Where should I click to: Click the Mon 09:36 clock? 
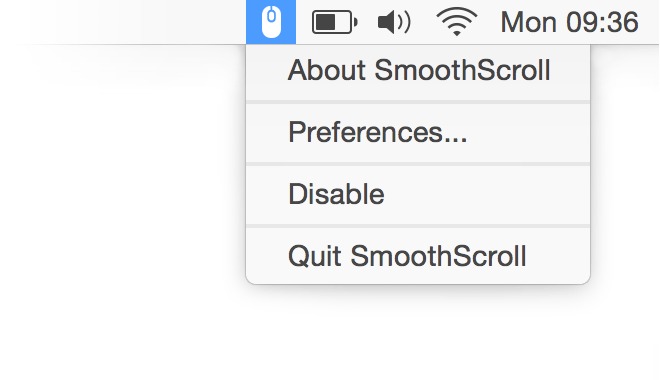[569, 22]
